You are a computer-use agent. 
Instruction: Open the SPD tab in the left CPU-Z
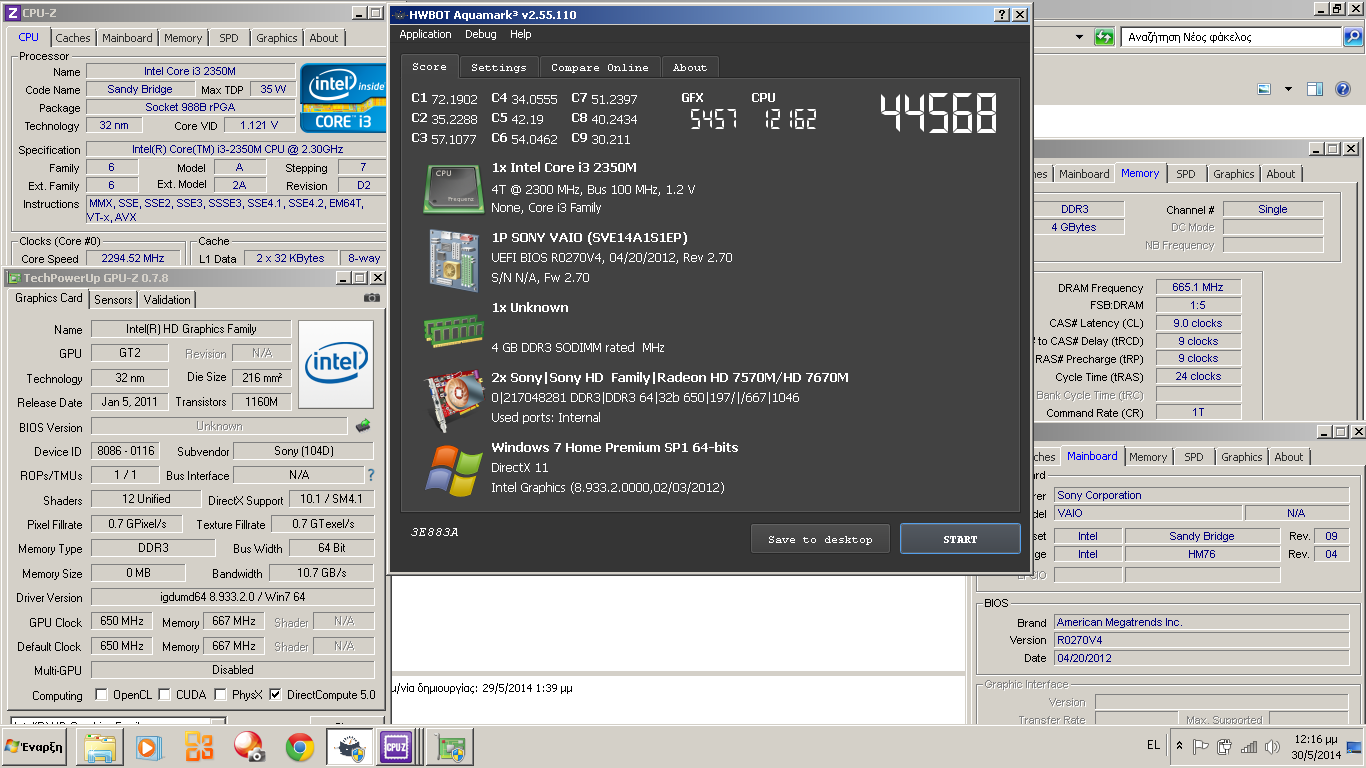[x=229, y=38]
